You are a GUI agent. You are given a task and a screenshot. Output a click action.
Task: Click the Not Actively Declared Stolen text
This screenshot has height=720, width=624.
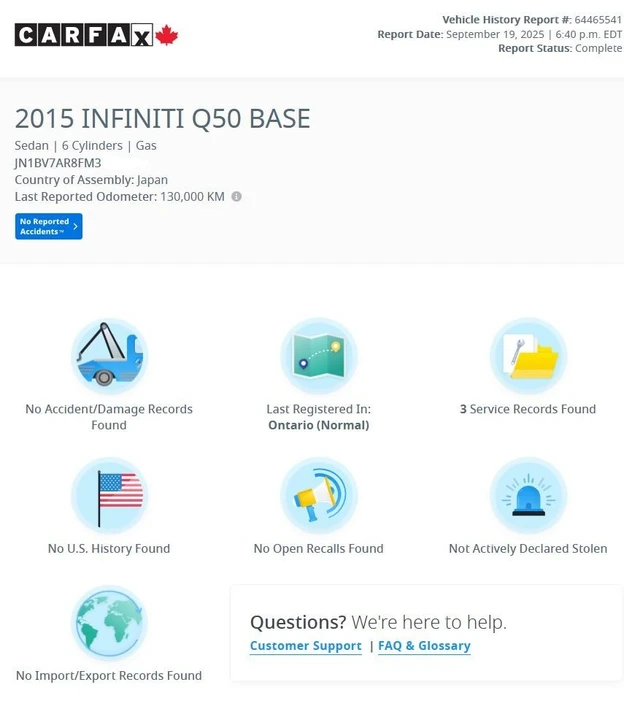click(528, 549)
